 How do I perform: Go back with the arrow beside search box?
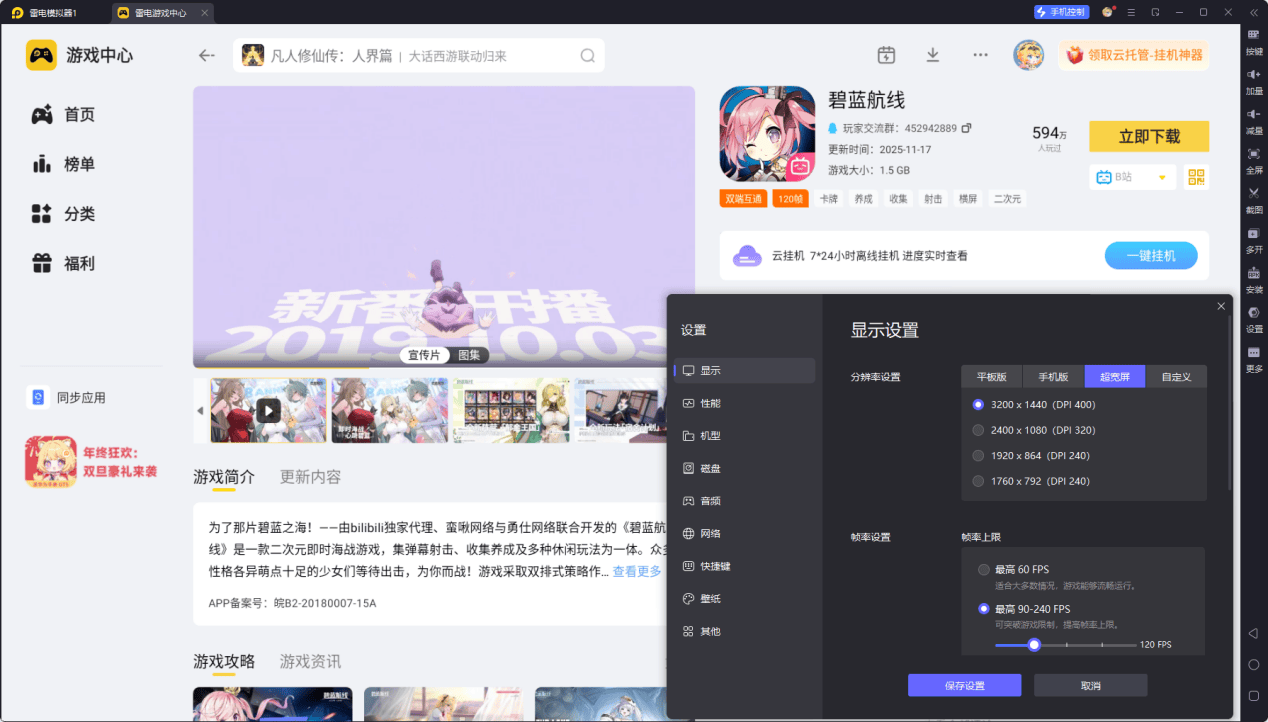[207, 56]
